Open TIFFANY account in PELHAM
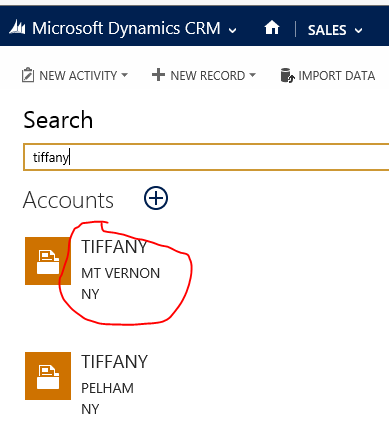389x431 pixels. click(x=114, y=362)
